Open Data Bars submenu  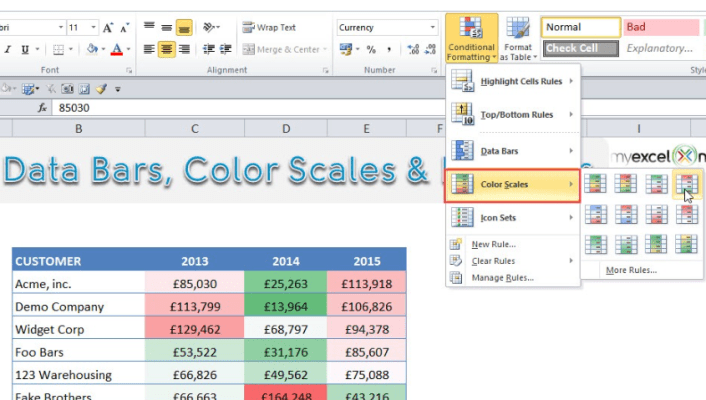[x=513, y=151]
